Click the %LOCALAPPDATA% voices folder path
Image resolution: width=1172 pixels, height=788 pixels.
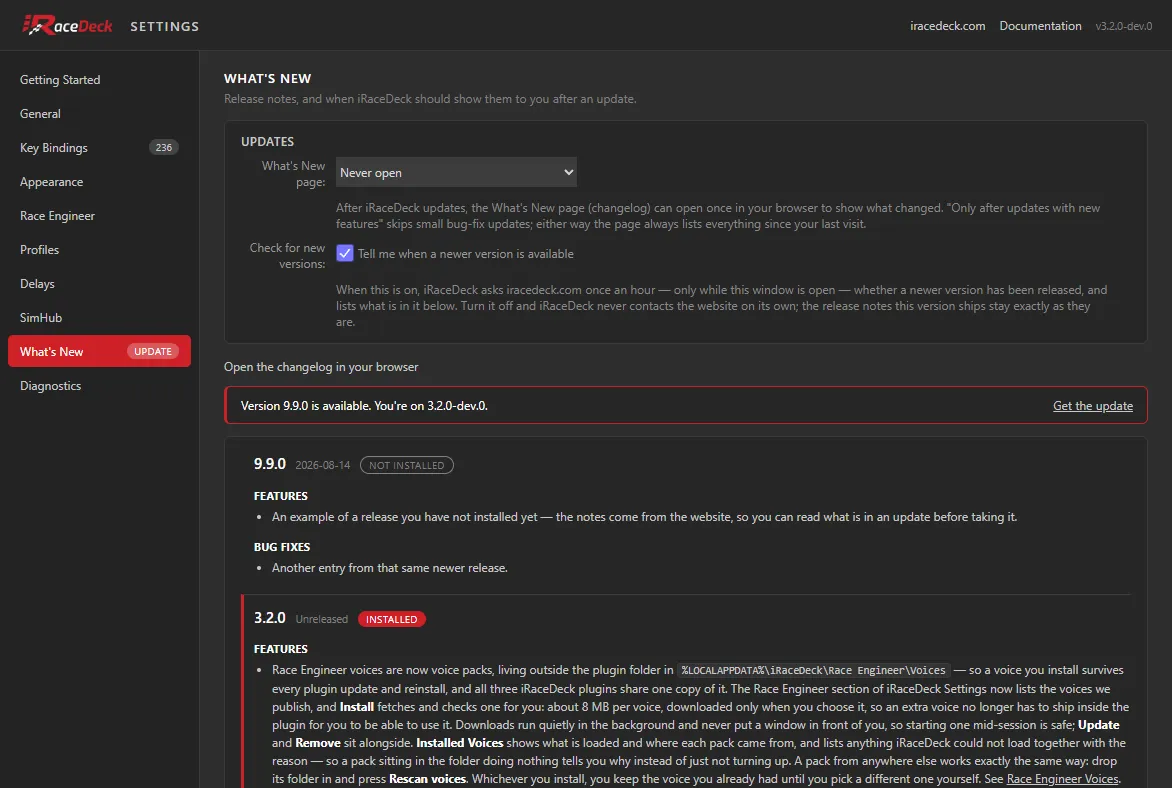(813, 671)
